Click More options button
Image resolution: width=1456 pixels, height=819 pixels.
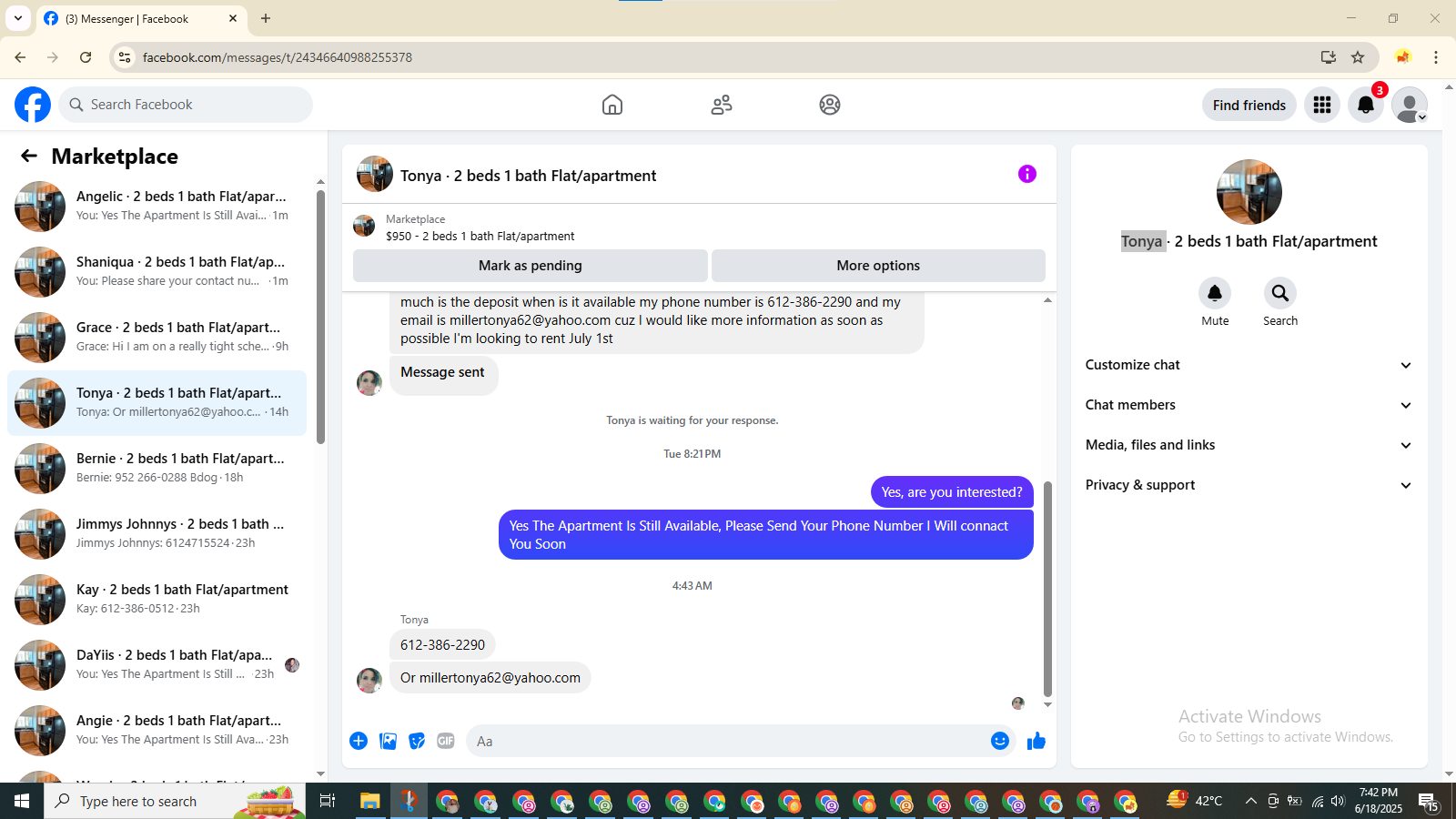tap(878, 266)
